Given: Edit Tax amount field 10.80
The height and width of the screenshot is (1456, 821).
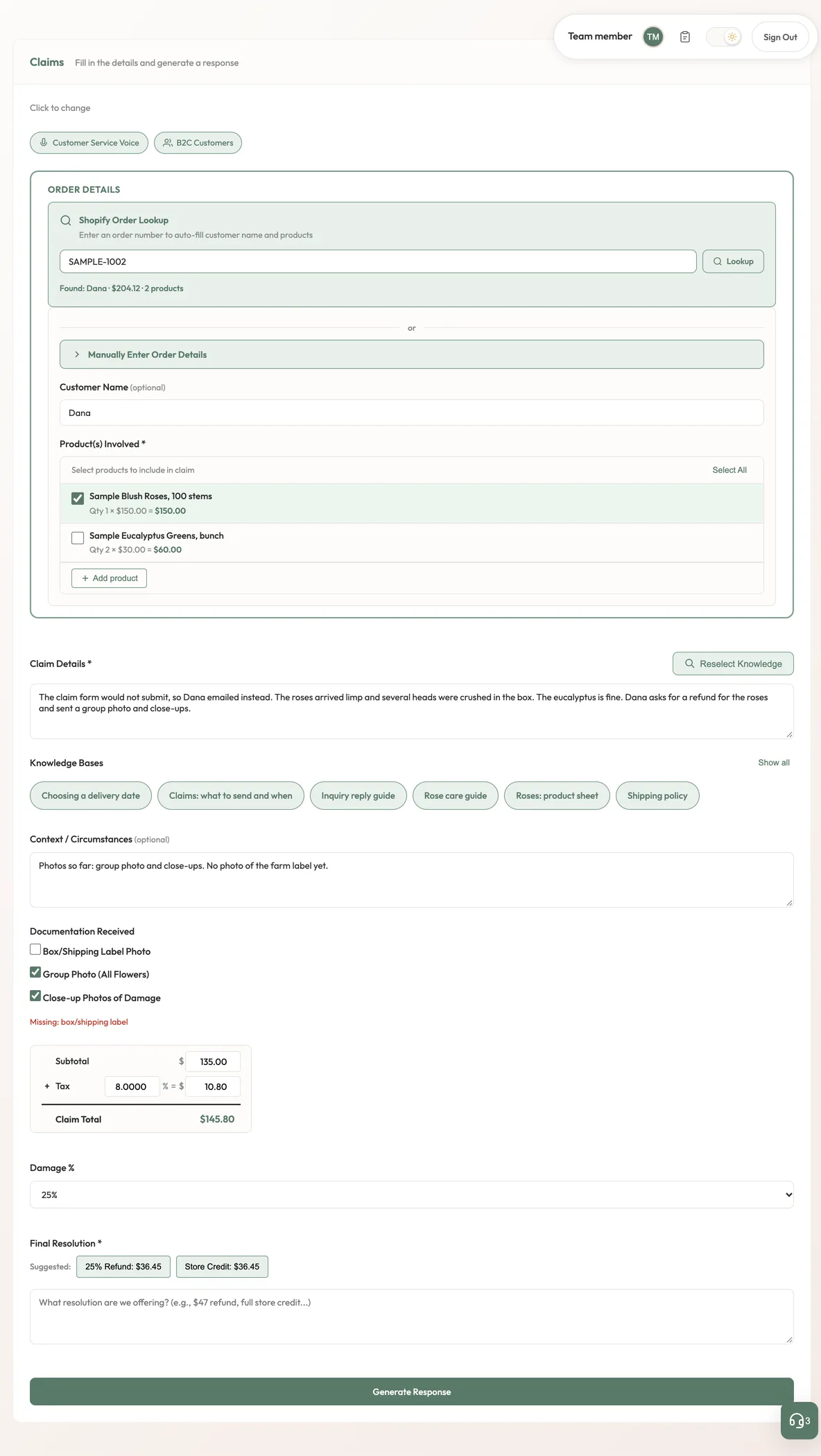Looking at the screenshot, I should click(x=213, y=1086).
